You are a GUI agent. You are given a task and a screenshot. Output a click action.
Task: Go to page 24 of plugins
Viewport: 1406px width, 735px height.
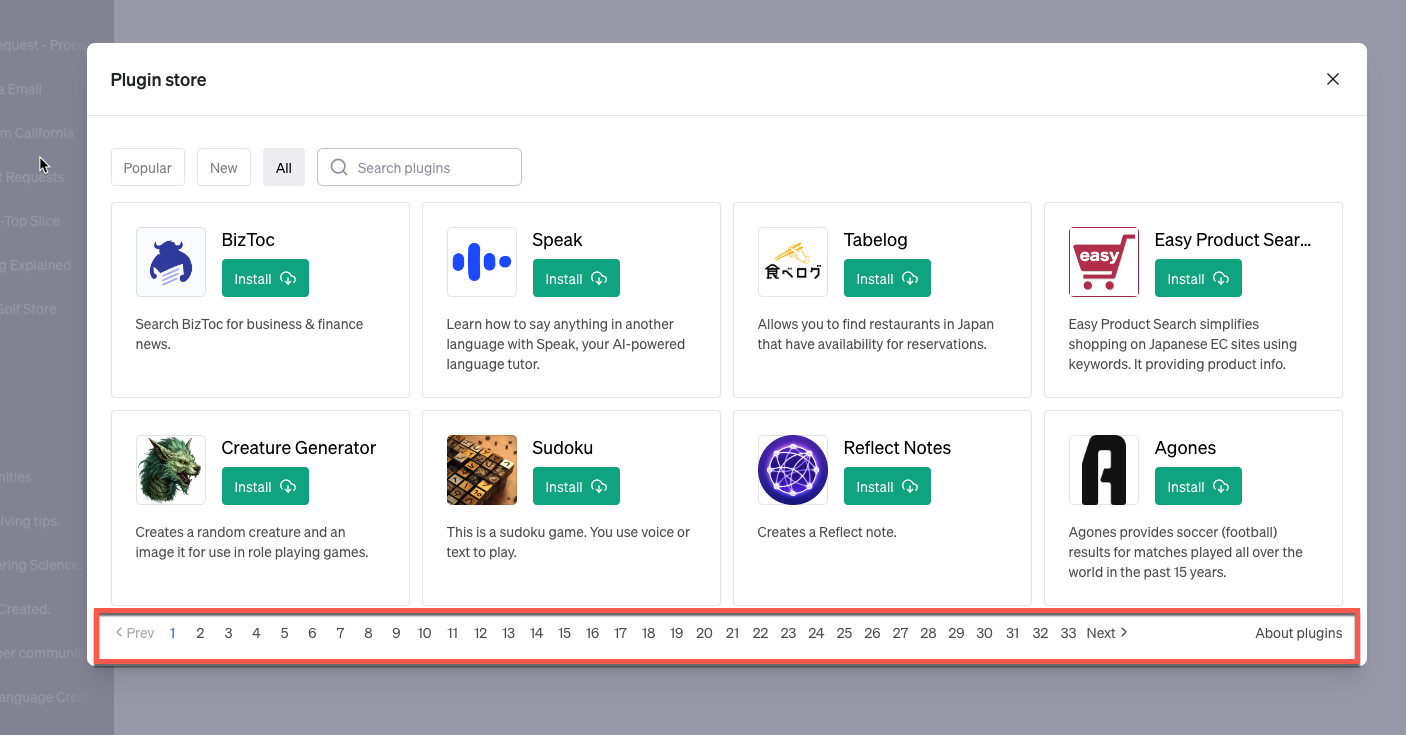tap(816, 633)
